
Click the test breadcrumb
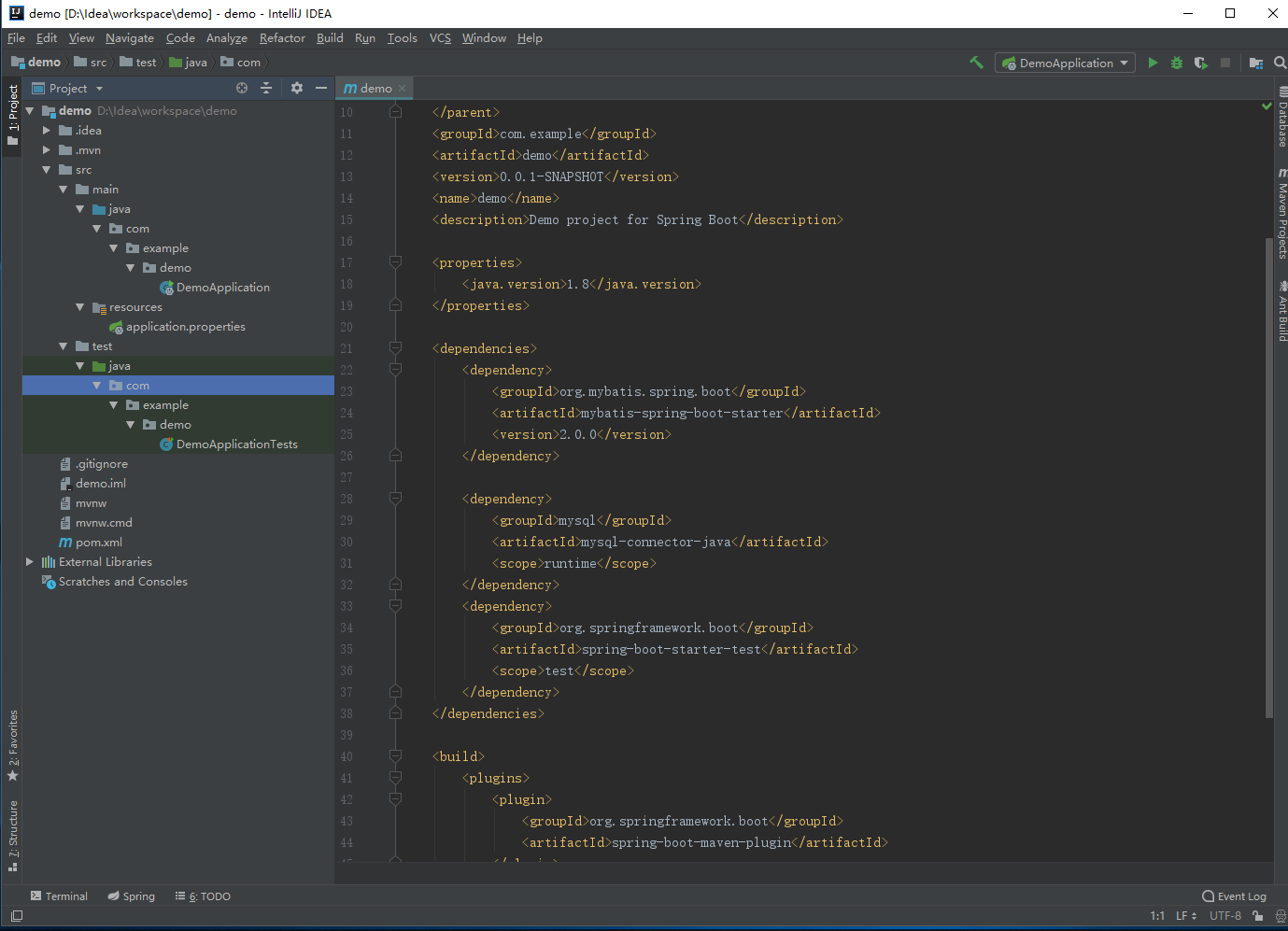point(138,63)
